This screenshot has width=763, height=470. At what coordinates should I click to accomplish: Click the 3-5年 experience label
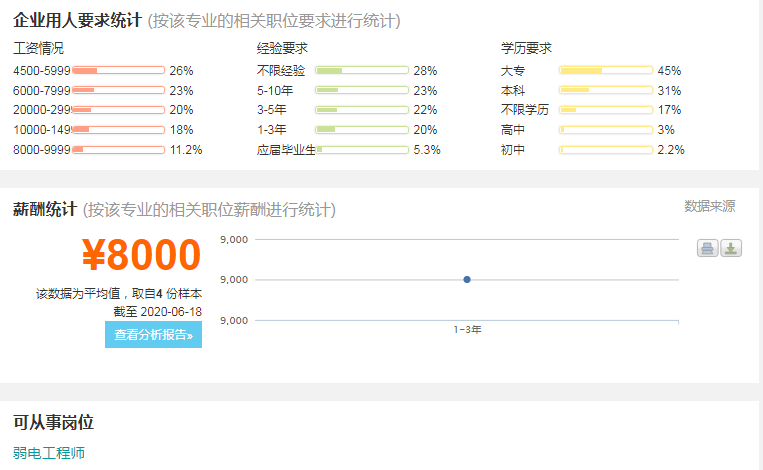[272, 110]
